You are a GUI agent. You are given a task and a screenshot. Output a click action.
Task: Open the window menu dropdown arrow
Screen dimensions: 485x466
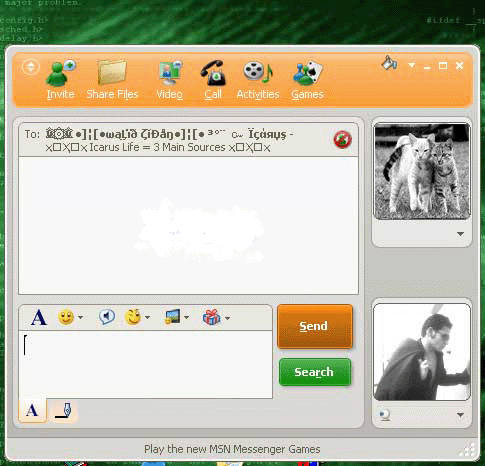[412, 65]
